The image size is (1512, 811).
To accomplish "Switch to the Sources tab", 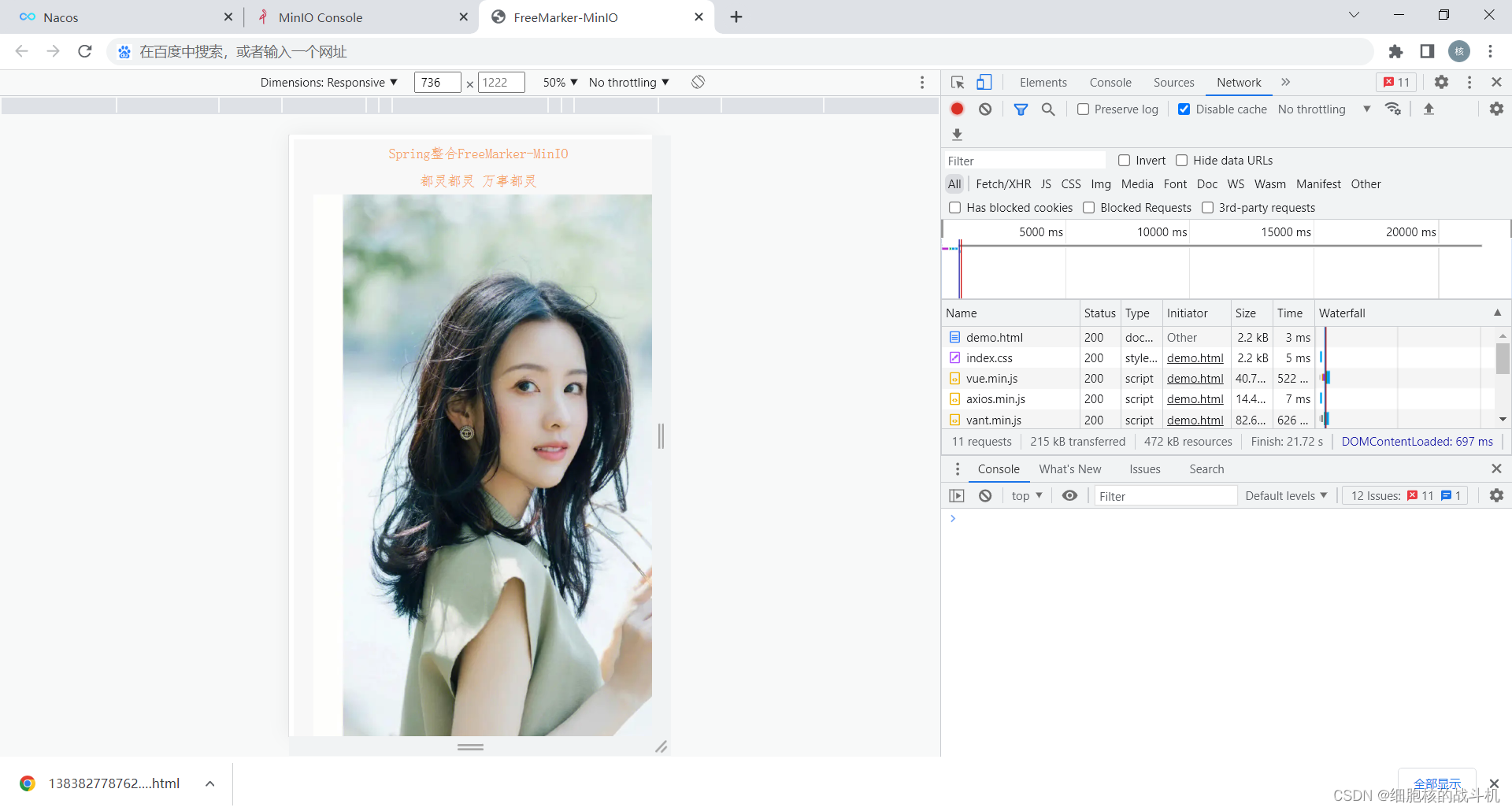I will click(1174, 82).
